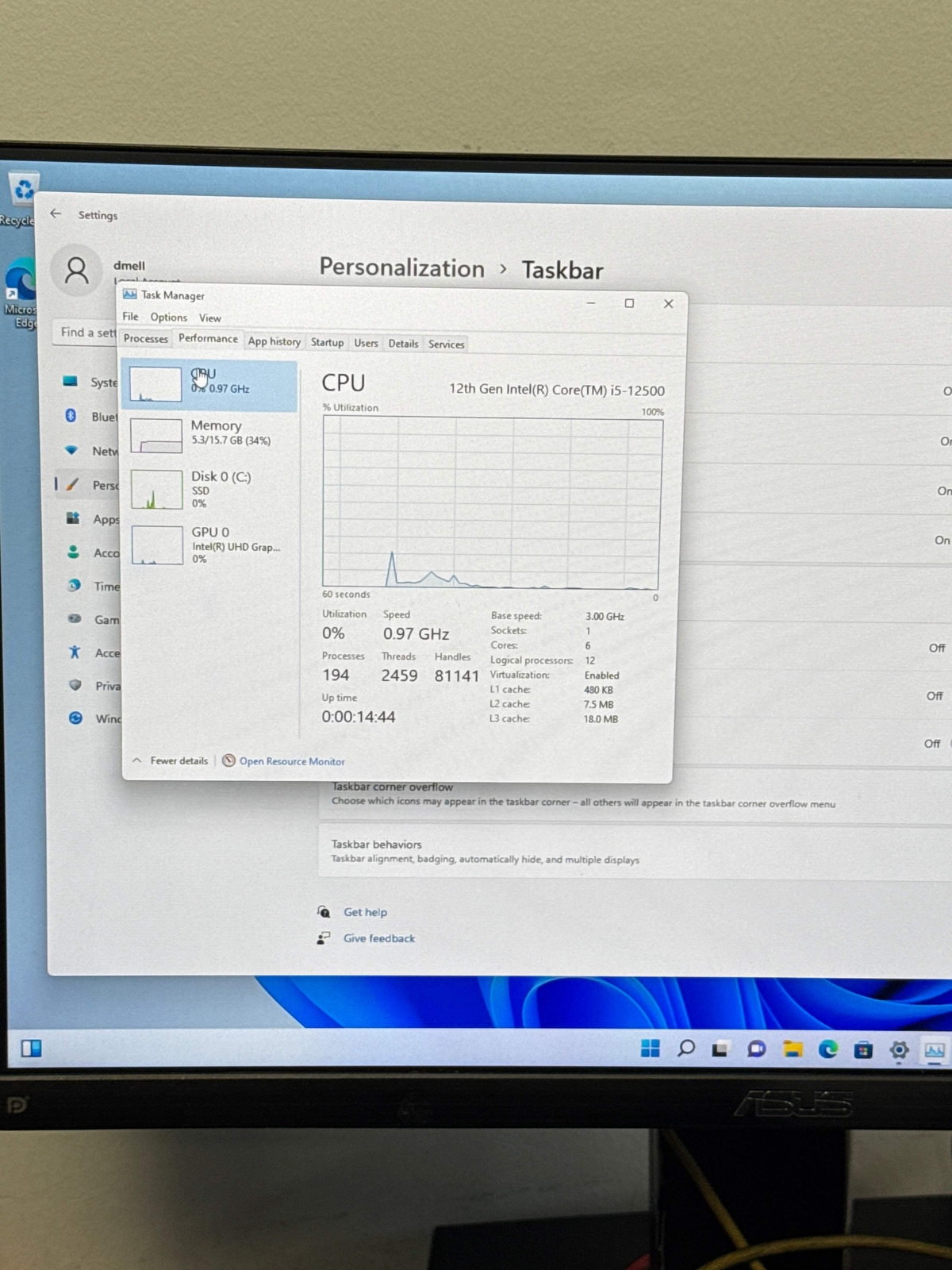Select the Microsoft Edge desktop shortcut
Screen dimensions: 952x1270
(20, 292)
